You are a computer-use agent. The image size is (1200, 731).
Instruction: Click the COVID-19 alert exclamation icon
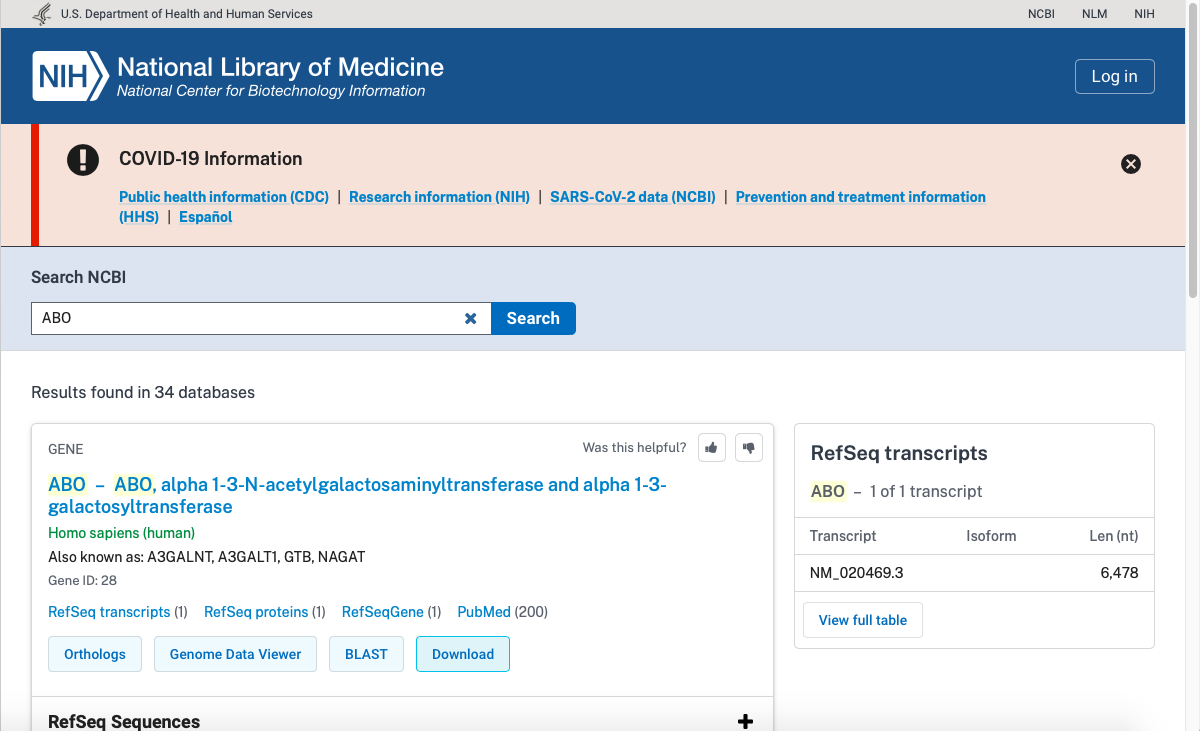[x=83, y=160]
